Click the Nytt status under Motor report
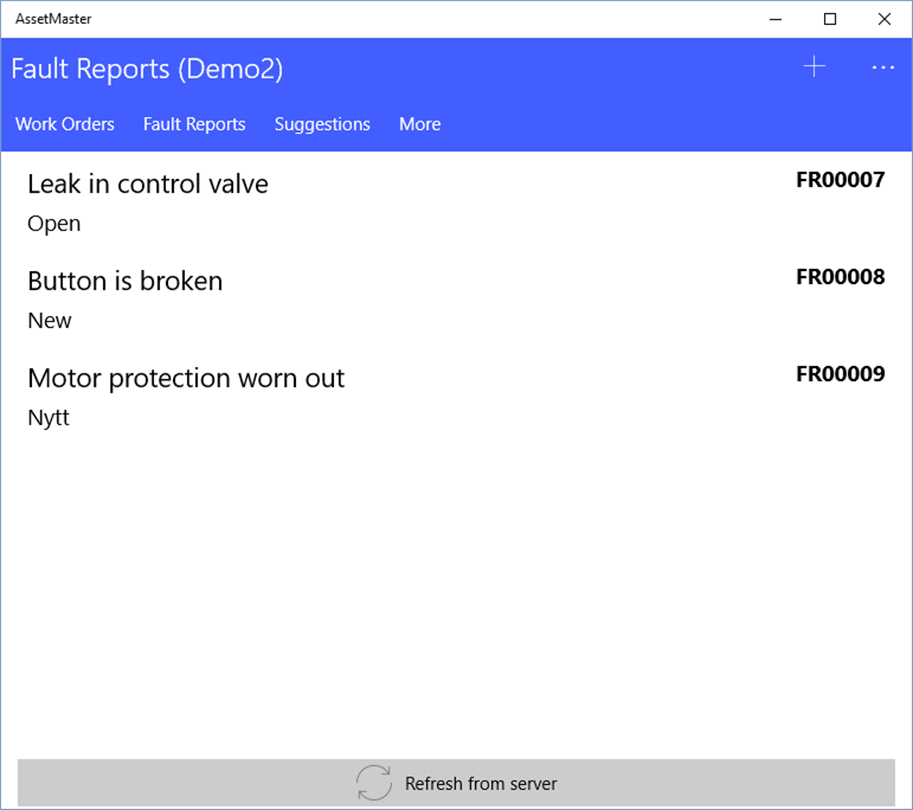 coord(49,418)
